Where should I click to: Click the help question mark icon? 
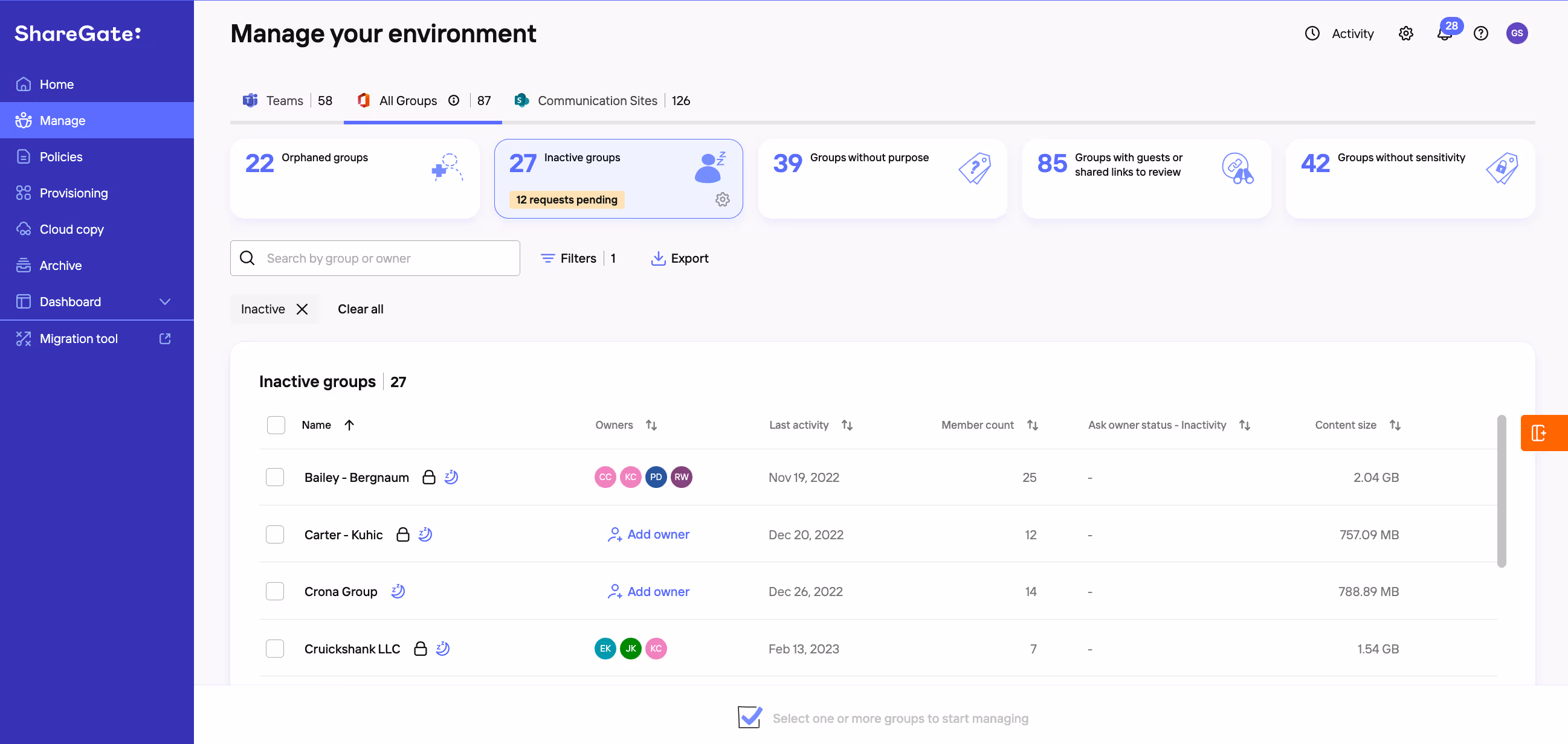pyautogui.click(x=1481, y=33)
